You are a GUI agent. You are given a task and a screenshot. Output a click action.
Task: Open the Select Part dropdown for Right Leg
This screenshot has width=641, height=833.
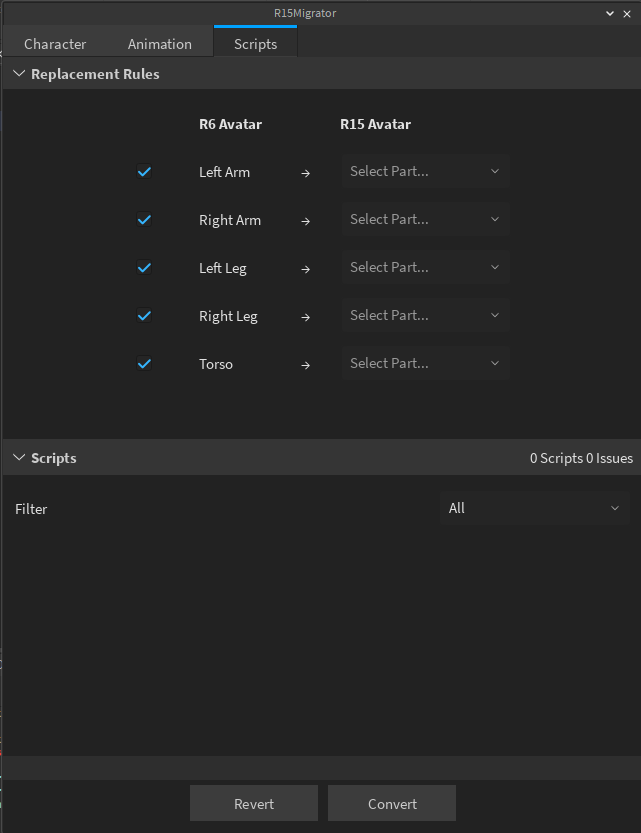click(x=425, y=315)
